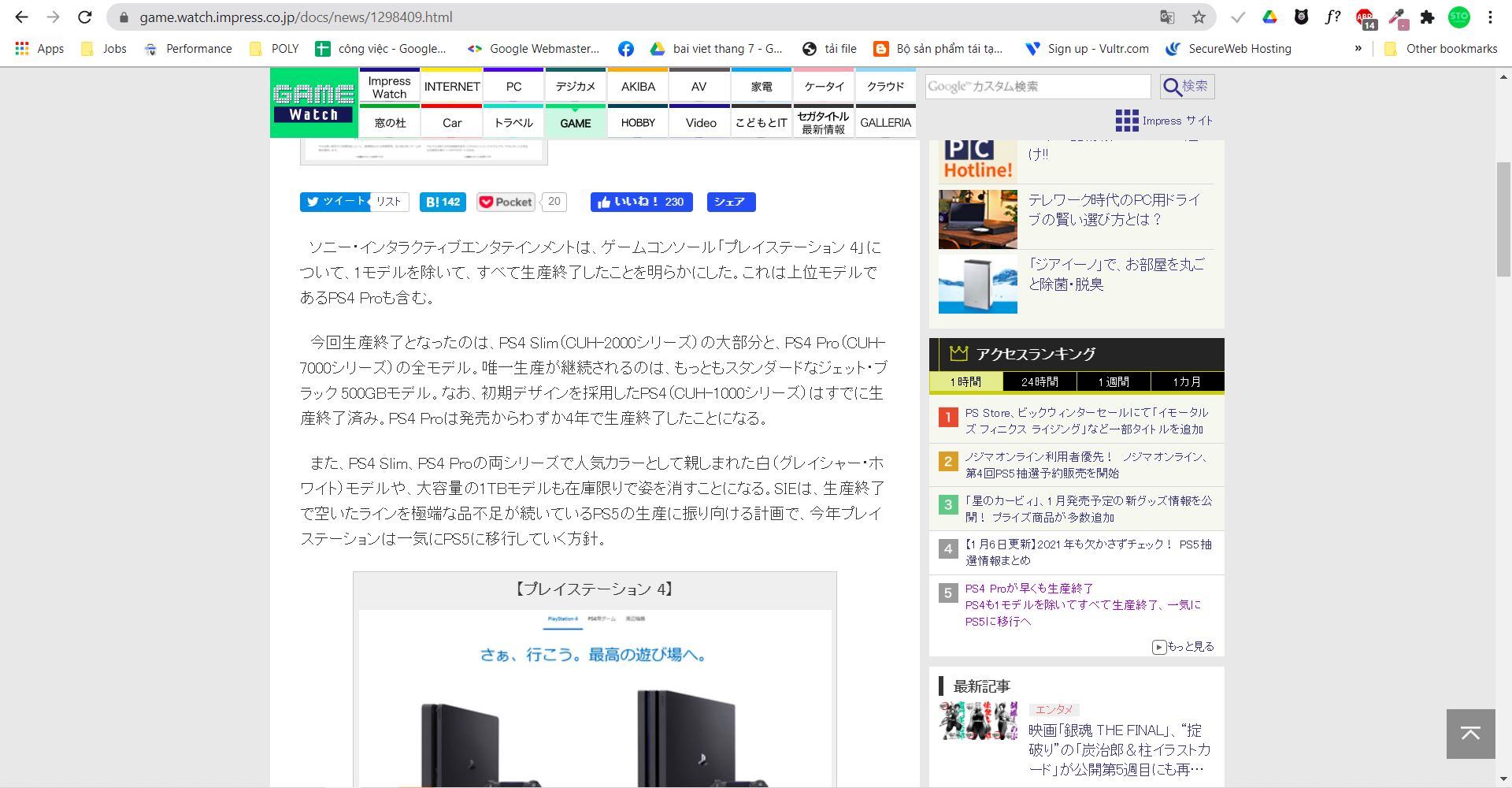This screenshot has height=788, width=1512.
Task: Switch ranking to 1週間 tab
Action: [x=1114, y=382]
